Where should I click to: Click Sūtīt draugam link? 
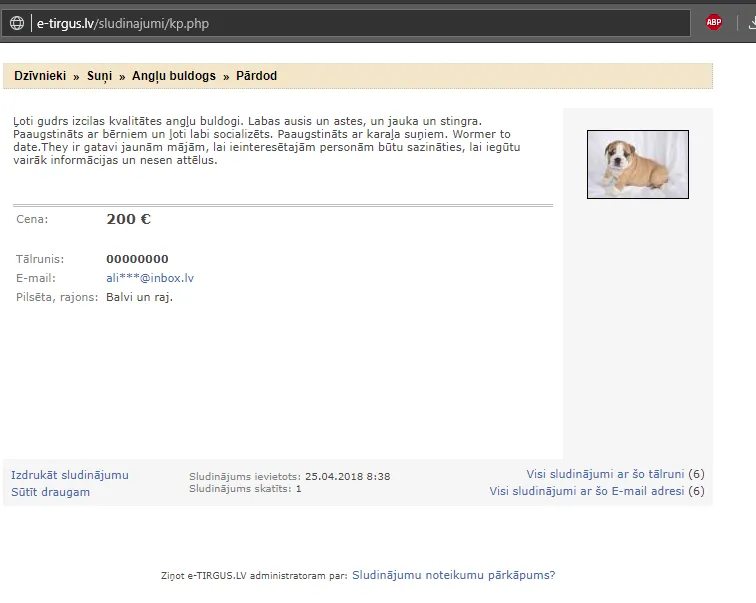(51, 492)
